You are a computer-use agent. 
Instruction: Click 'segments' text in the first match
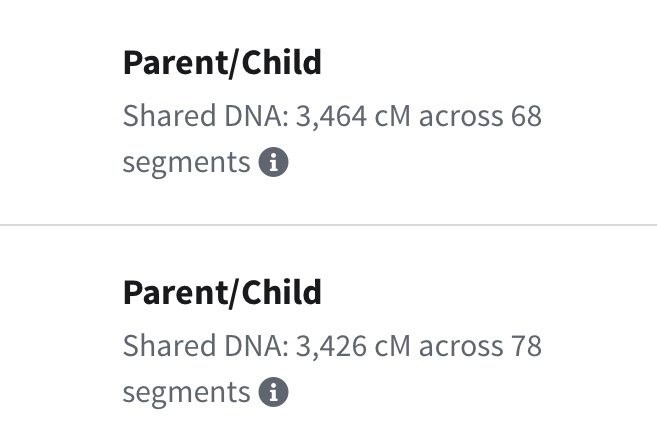(186, 162)
